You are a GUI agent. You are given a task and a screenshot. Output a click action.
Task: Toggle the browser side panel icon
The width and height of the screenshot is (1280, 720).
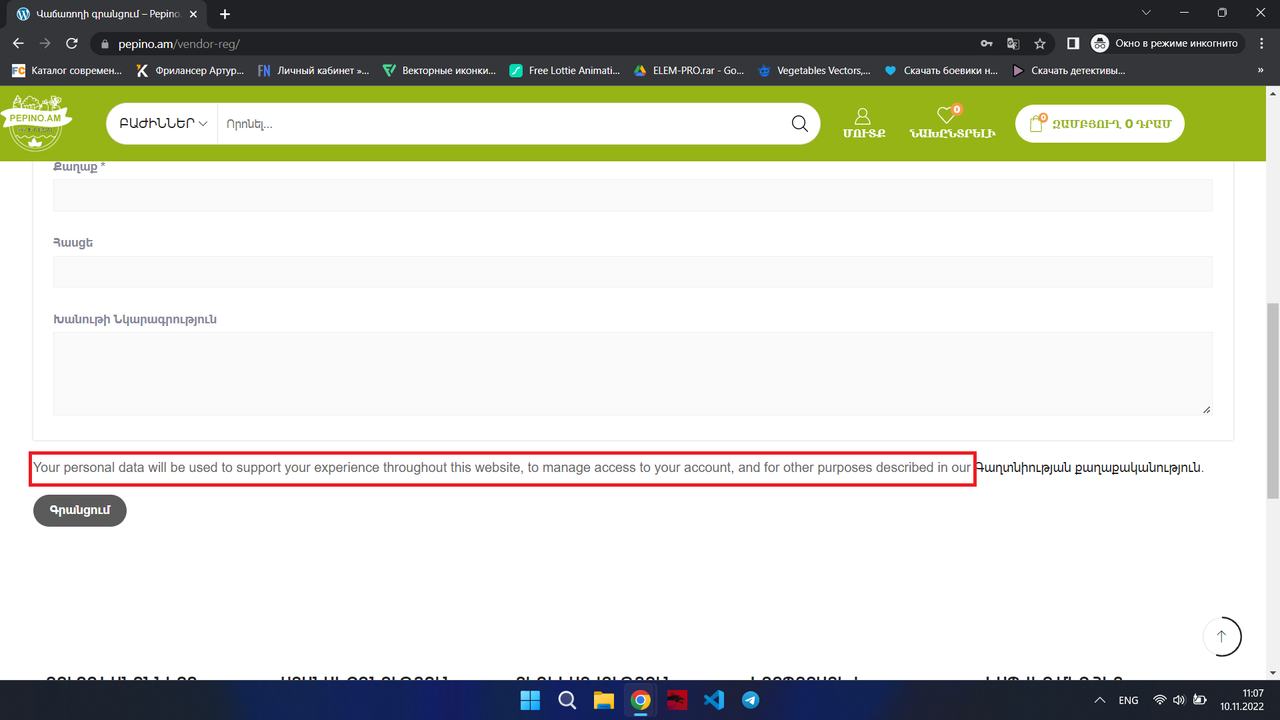[1073, 43]
